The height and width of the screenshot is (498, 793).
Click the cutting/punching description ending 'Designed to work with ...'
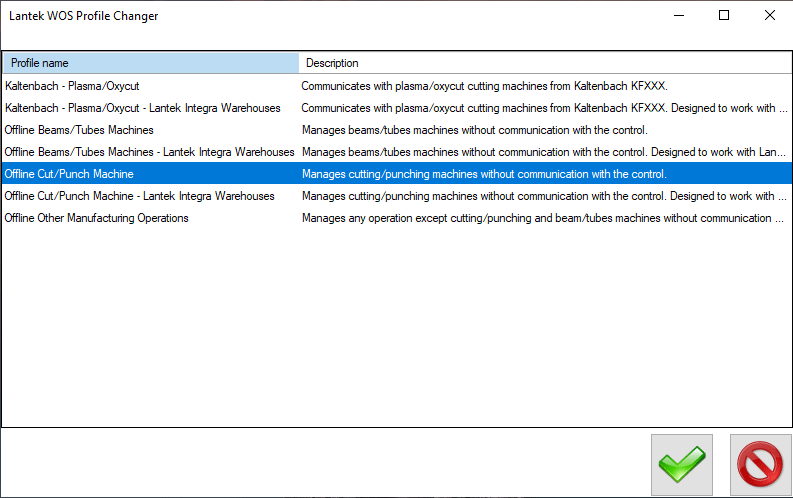pos(544,196)
